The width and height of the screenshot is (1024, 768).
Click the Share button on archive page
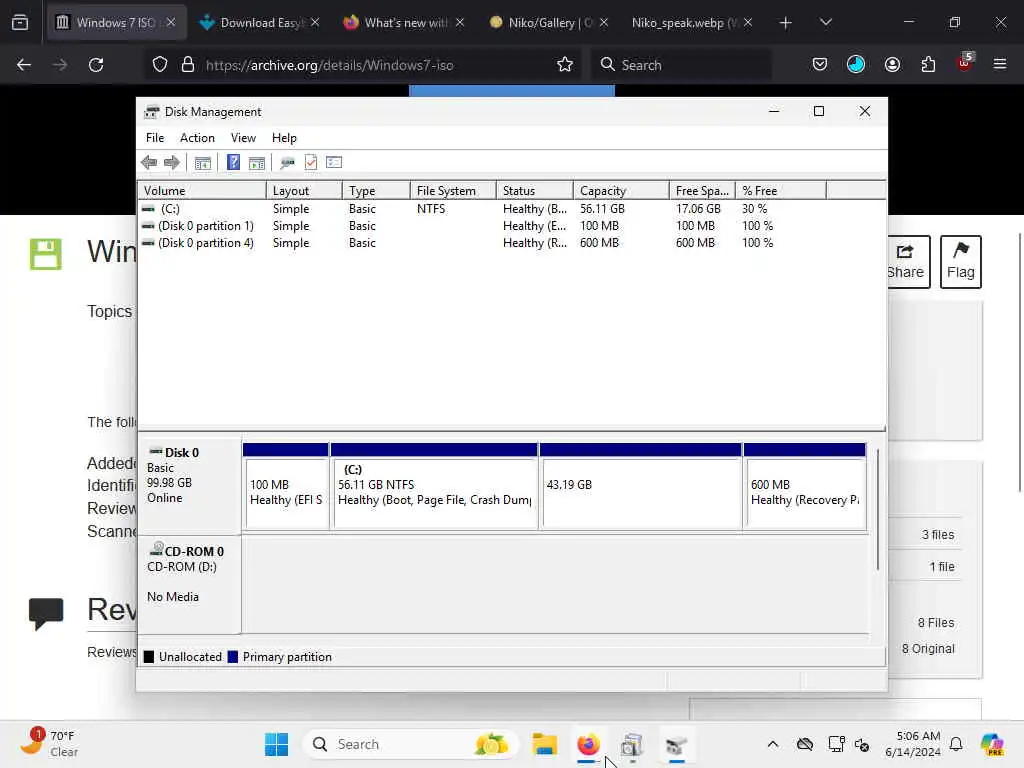point(908,262)
